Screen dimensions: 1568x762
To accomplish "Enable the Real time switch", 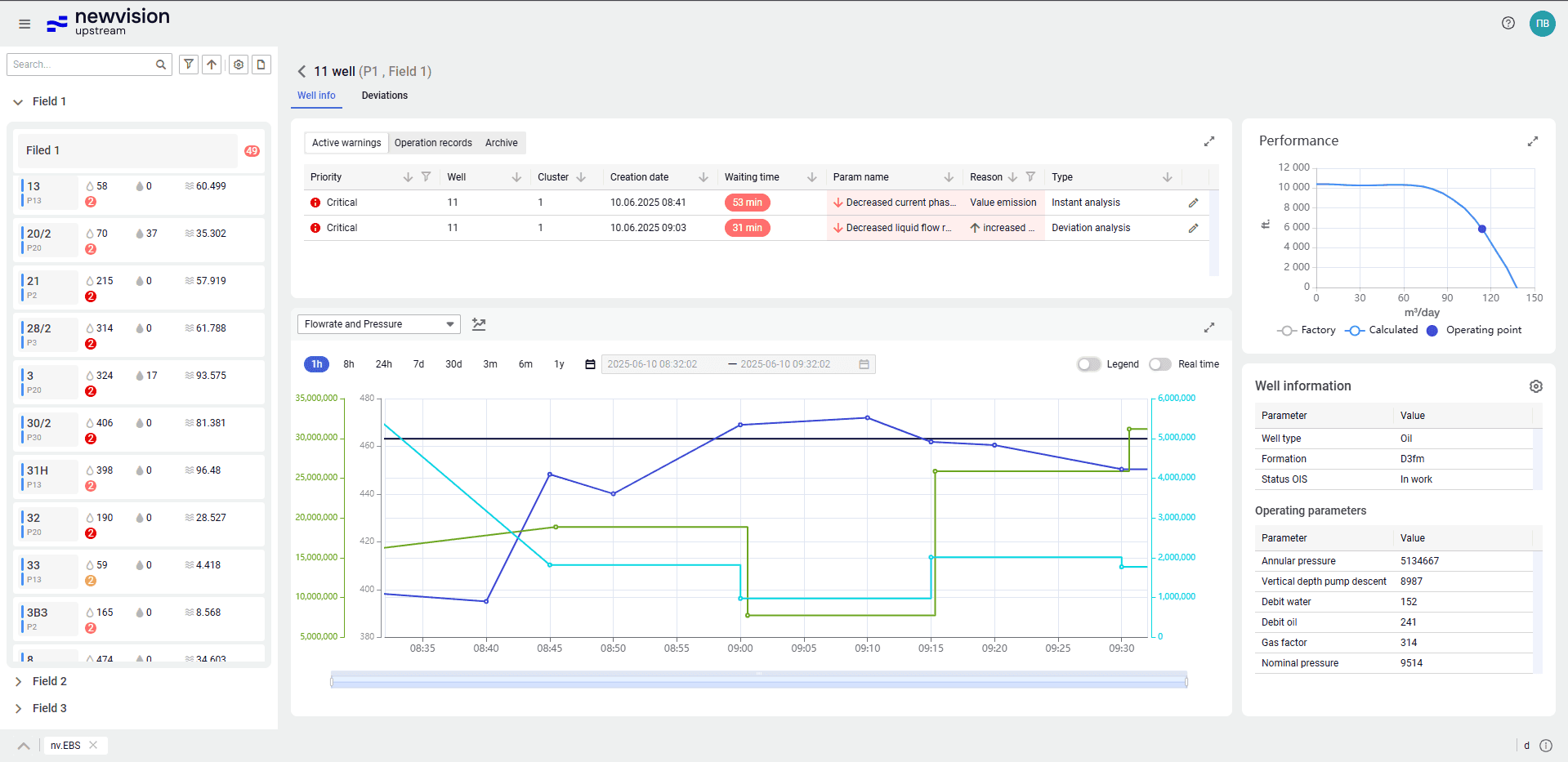I will (1160, 364).
